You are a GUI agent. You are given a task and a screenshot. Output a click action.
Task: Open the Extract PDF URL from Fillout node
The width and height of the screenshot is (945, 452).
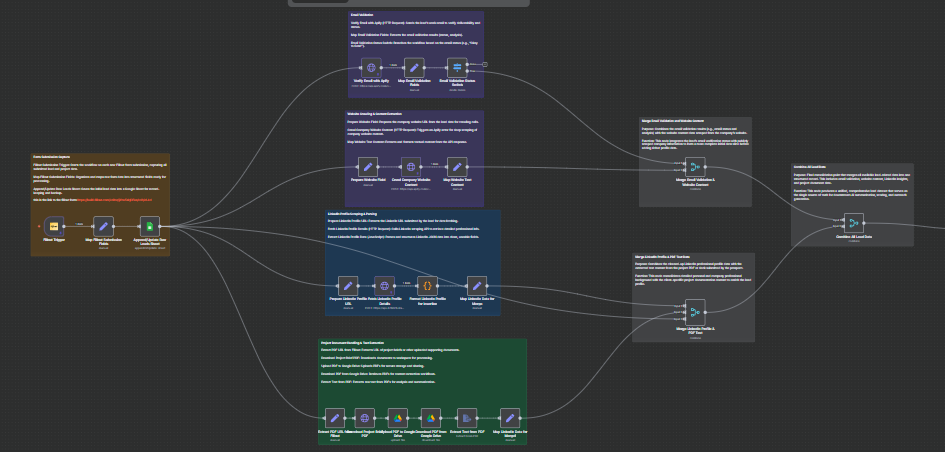point(334,418)
